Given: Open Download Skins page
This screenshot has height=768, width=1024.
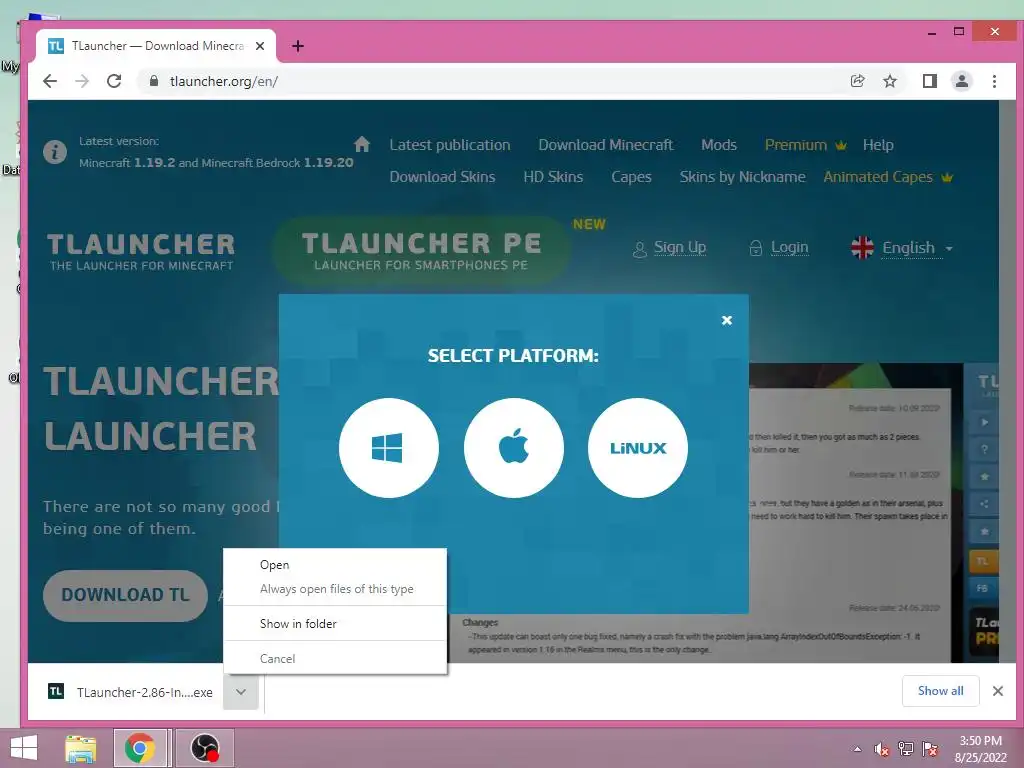Looking at the screenshot, I should pyautogui.click(x=442, y=177).
